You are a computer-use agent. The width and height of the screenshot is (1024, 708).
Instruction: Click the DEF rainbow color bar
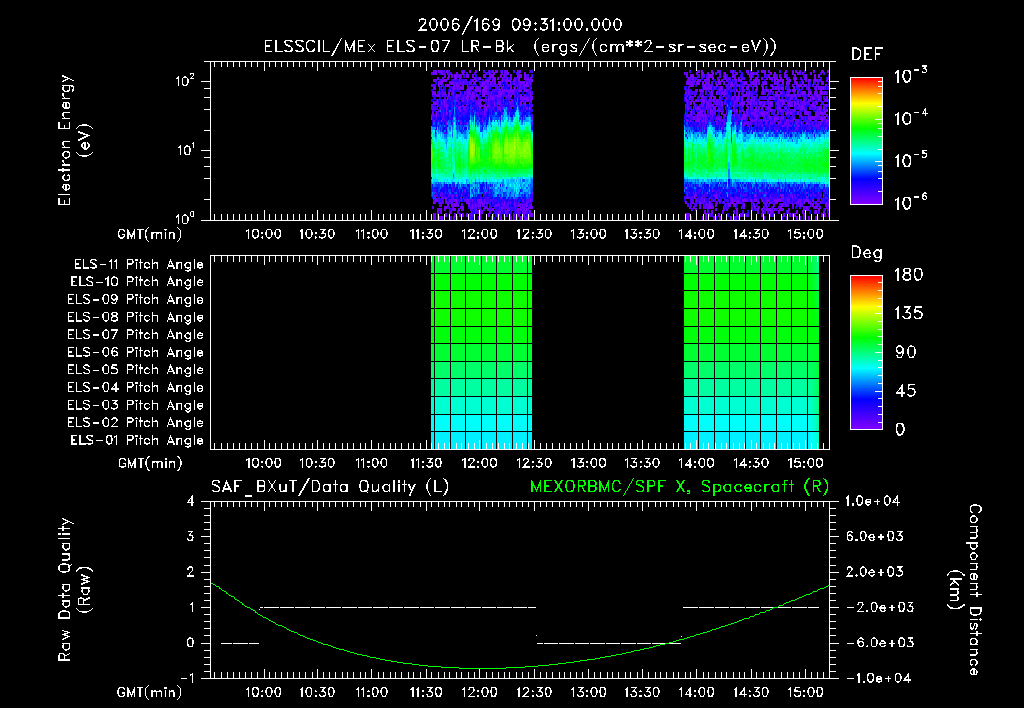click(x=866, y=140)
